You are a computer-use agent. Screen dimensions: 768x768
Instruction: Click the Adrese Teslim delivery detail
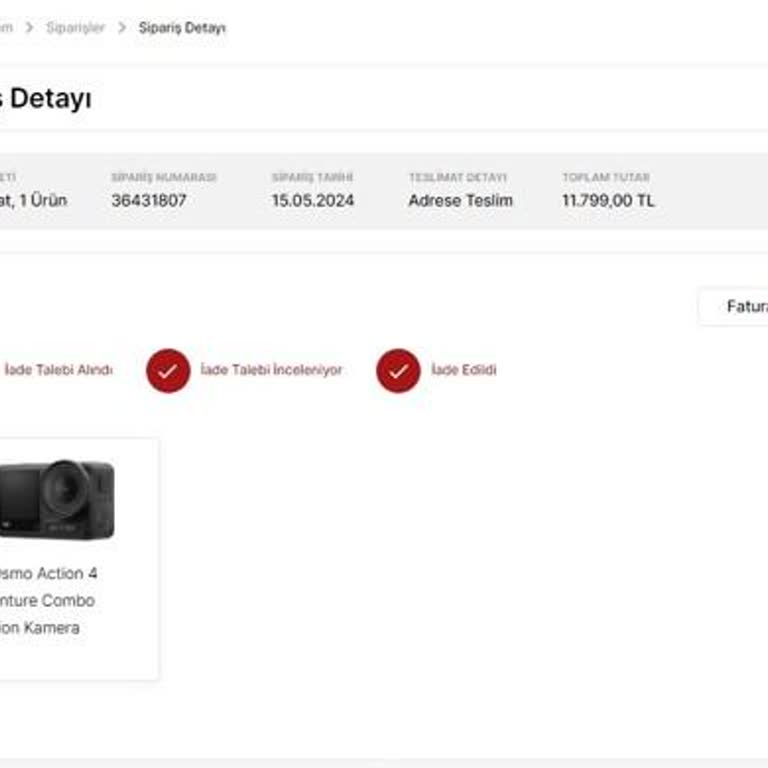460,200
